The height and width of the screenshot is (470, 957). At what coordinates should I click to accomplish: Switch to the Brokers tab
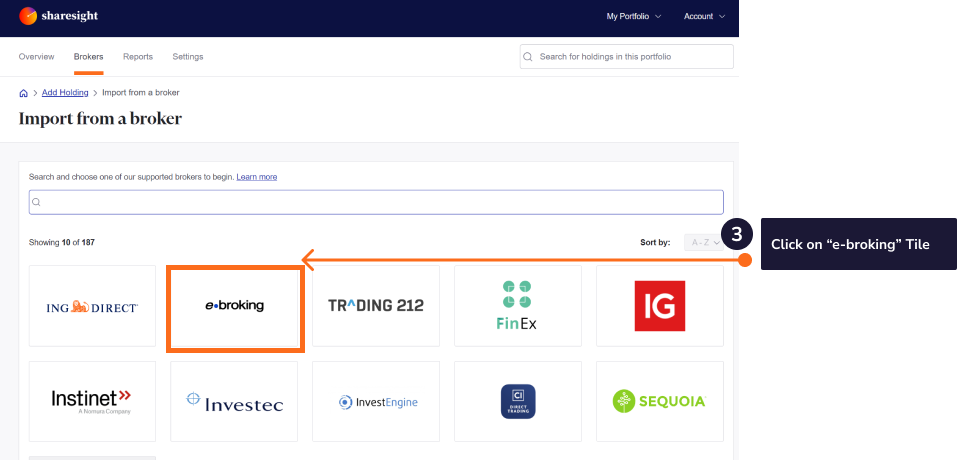tap(88, 57)
